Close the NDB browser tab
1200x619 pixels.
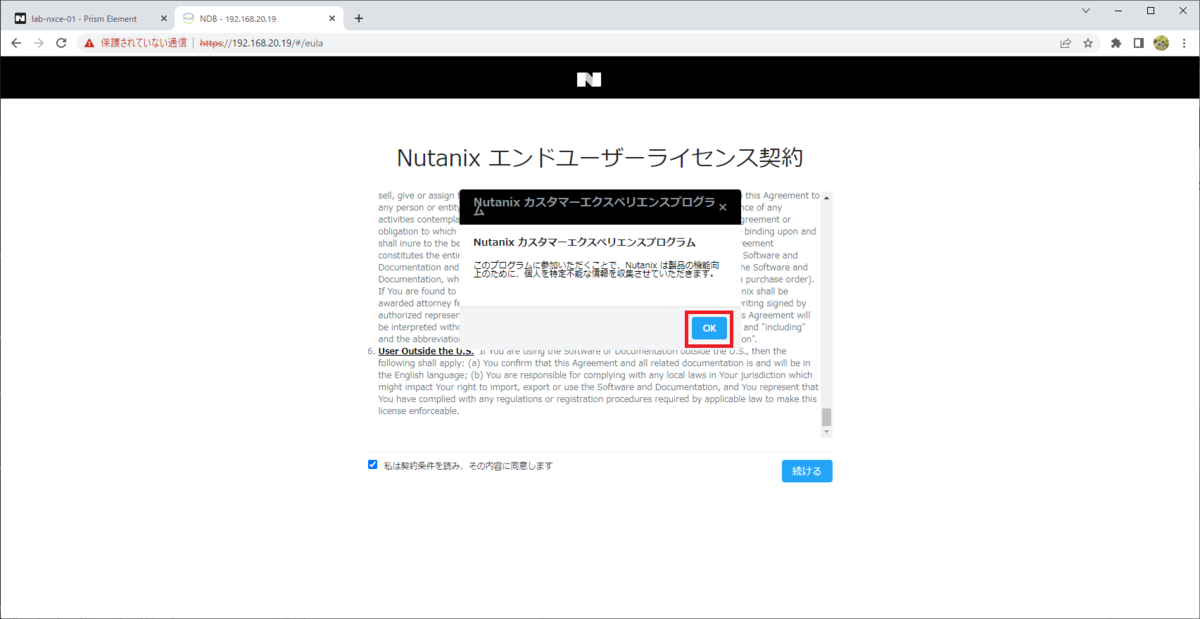click(x=331, y=18)
